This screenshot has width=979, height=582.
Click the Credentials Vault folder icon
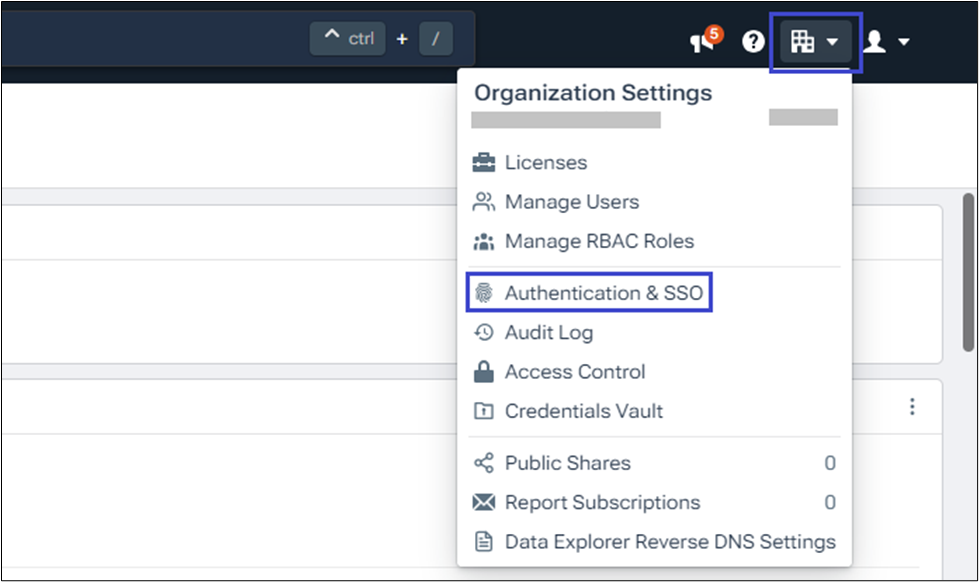tap(484, 411)
